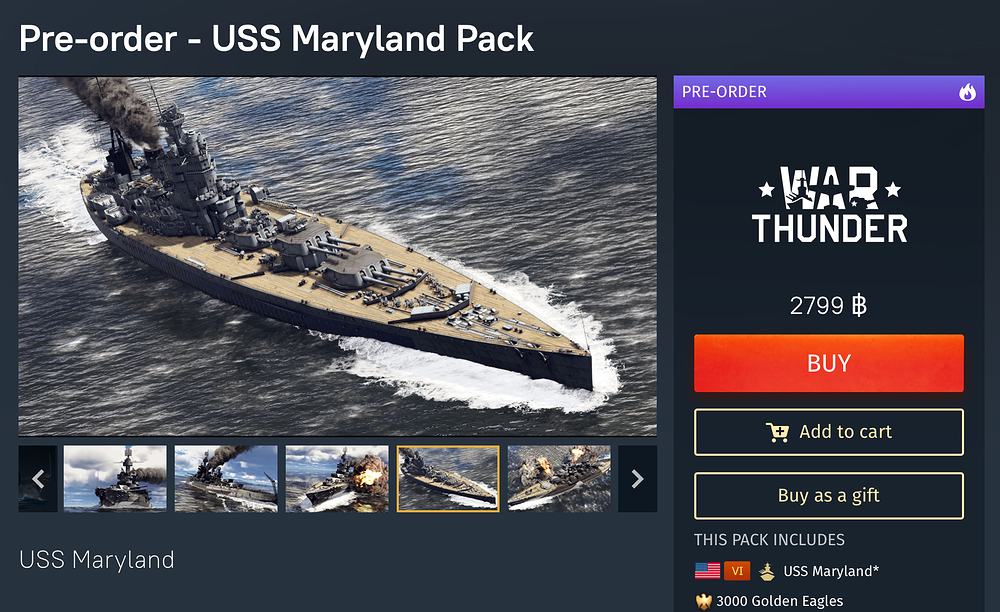Click the flame icon on Pre-order banner
This screenshot has width=1000, height=612.
967,92
